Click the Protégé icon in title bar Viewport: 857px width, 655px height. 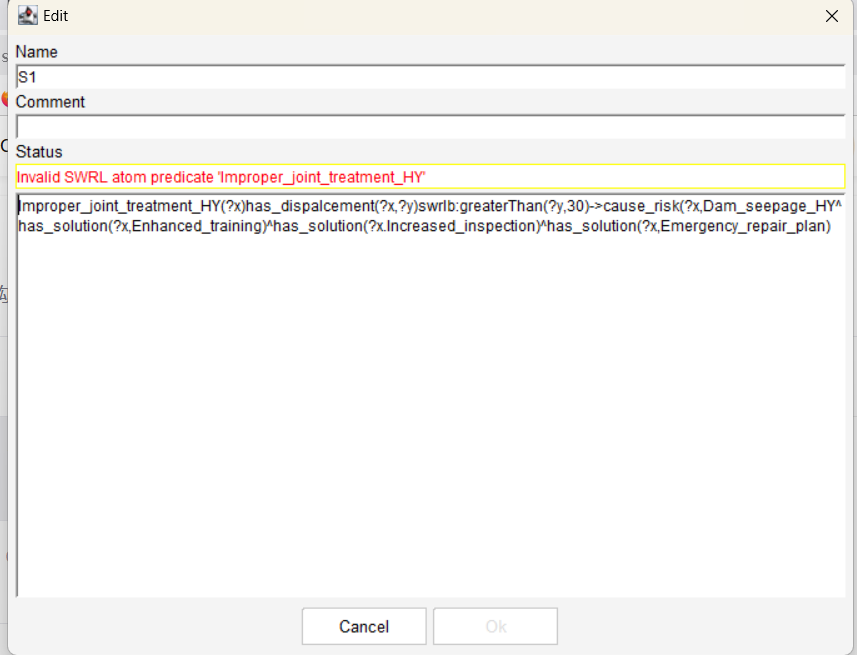tap(27, 15)
